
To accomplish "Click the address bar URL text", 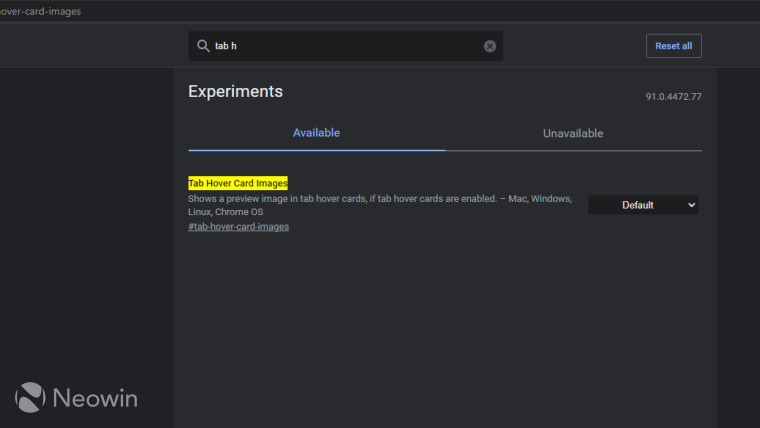I will pyautogui.click(x=40, y=11).
